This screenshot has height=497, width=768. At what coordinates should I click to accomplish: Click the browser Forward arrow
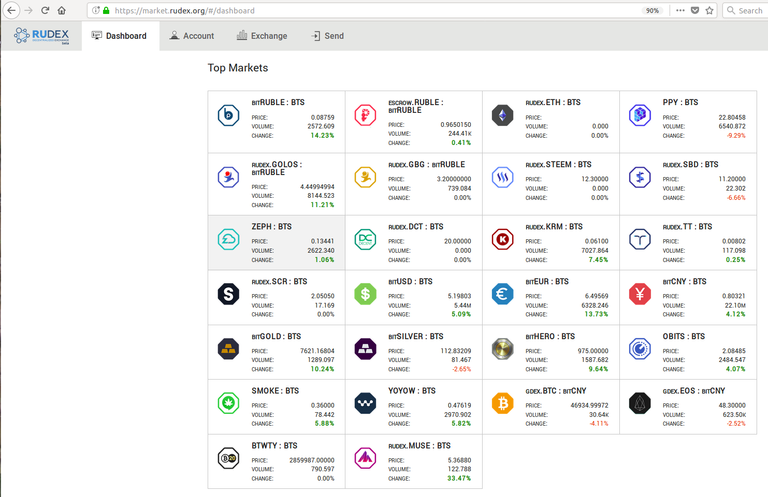pos(28,10)
